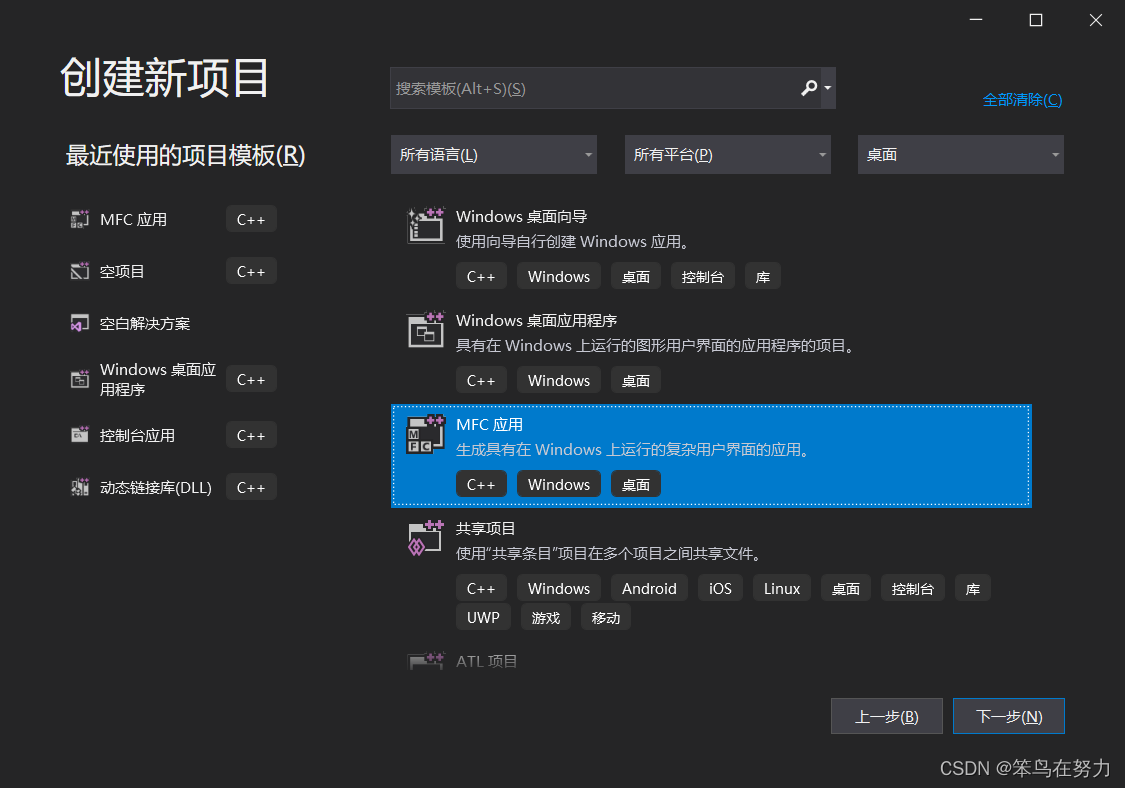Click the search magnifier icon
Image resolution: width=1125 pixels, height=788 pixels.
click(809, 88)
